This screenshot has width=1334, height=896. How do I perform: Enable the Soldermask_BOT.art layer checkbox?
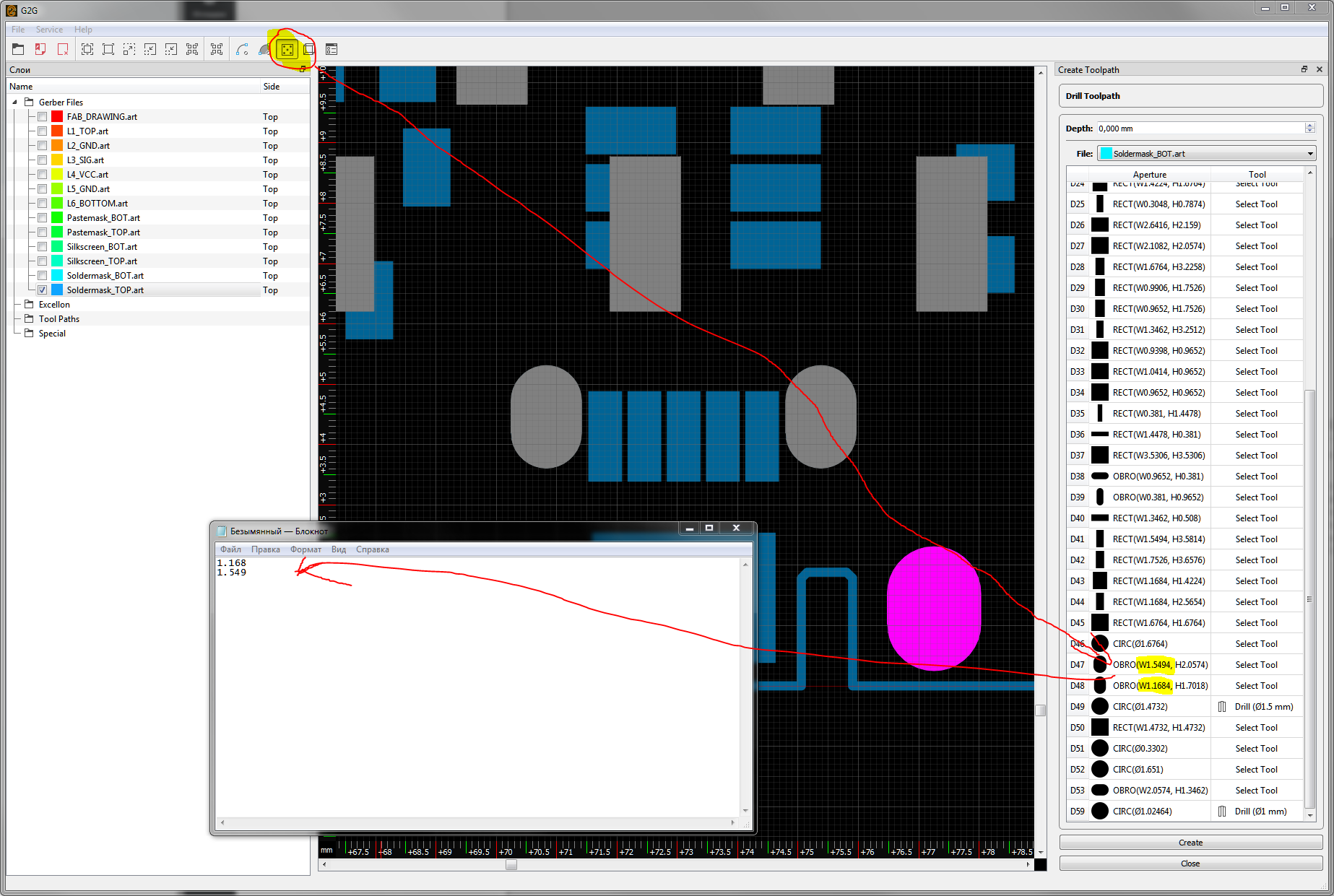(42, 275)
